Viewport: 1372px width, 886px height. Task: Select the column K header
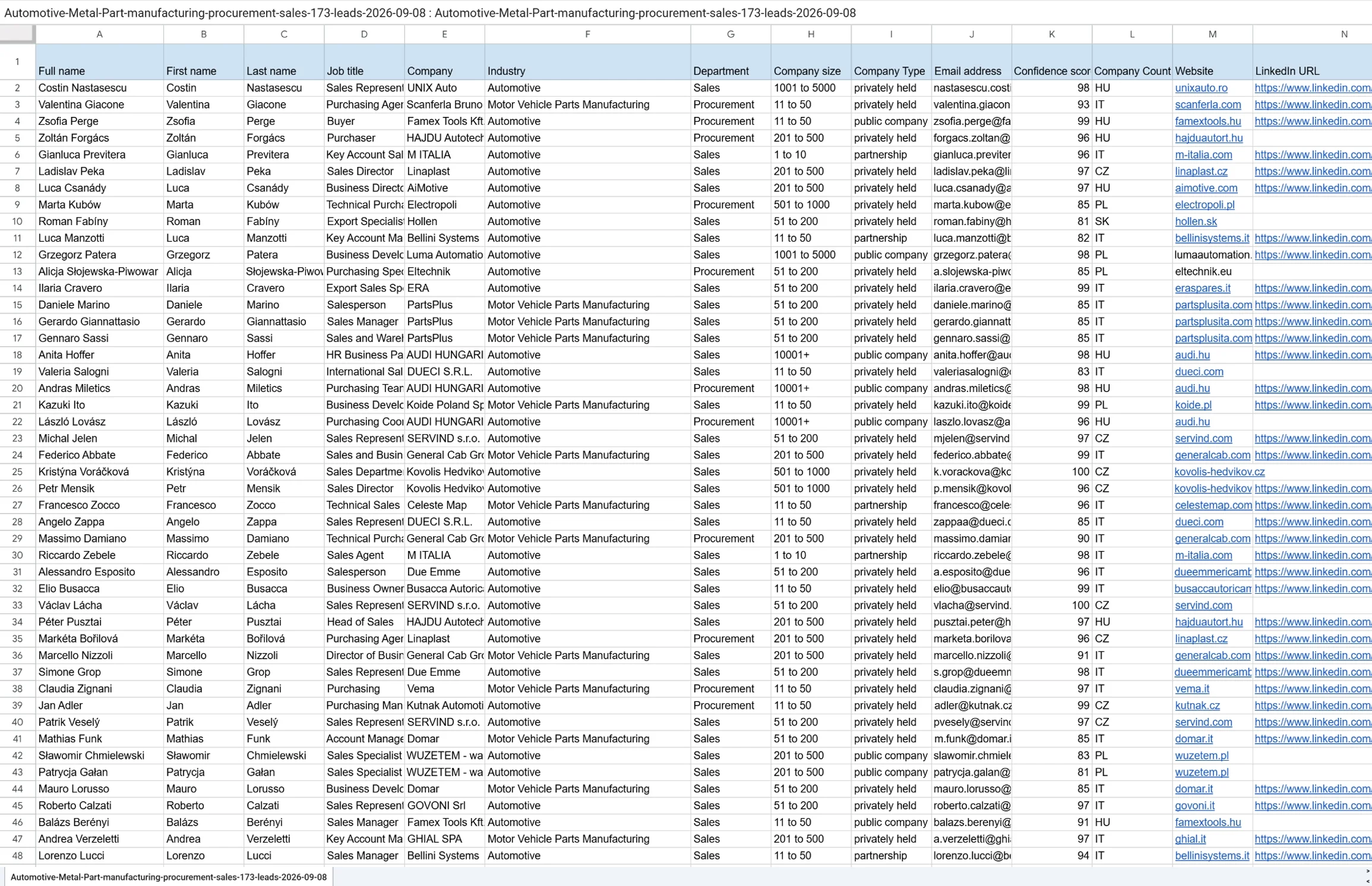tap(1051, 34)
